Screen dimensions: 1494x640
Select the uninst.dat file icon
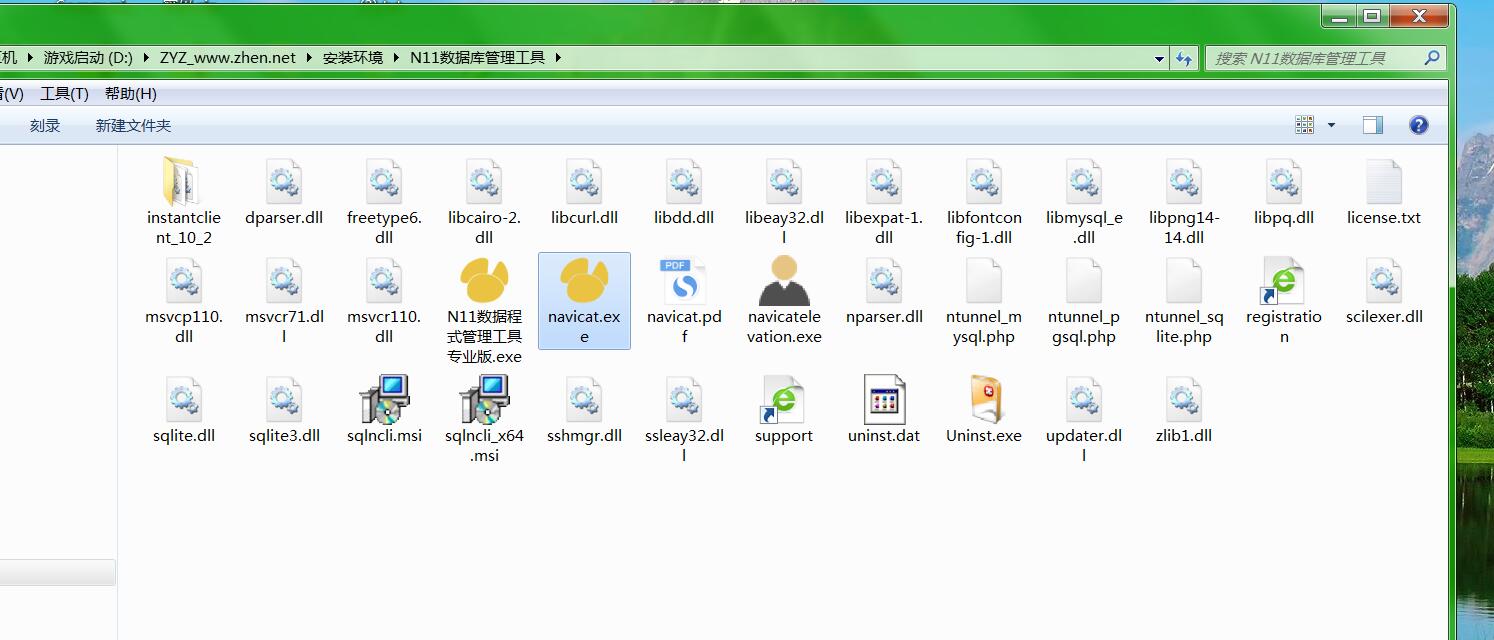(x=884, y=401)
